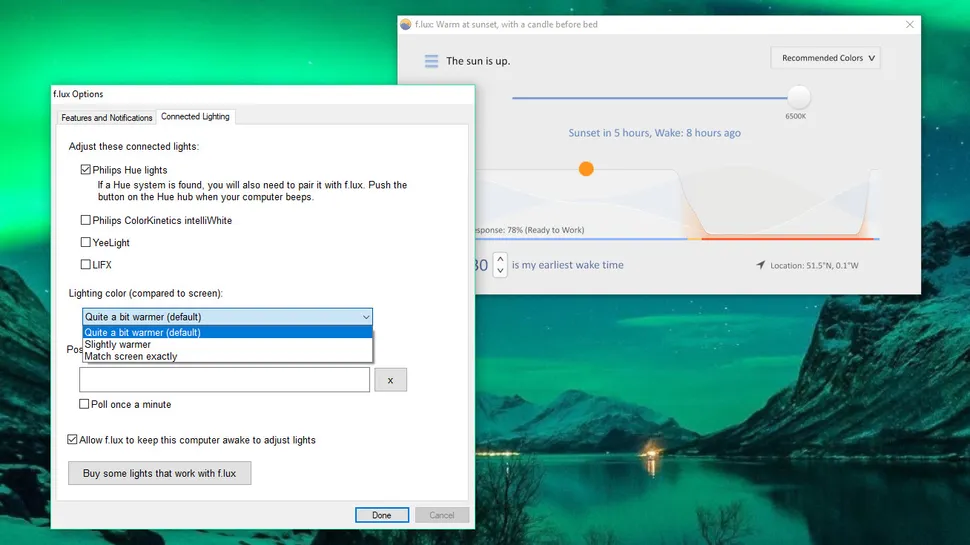Open the Recommended Colors dropdown
Viewport: 970px width, 545px height.
pos(826,58)
